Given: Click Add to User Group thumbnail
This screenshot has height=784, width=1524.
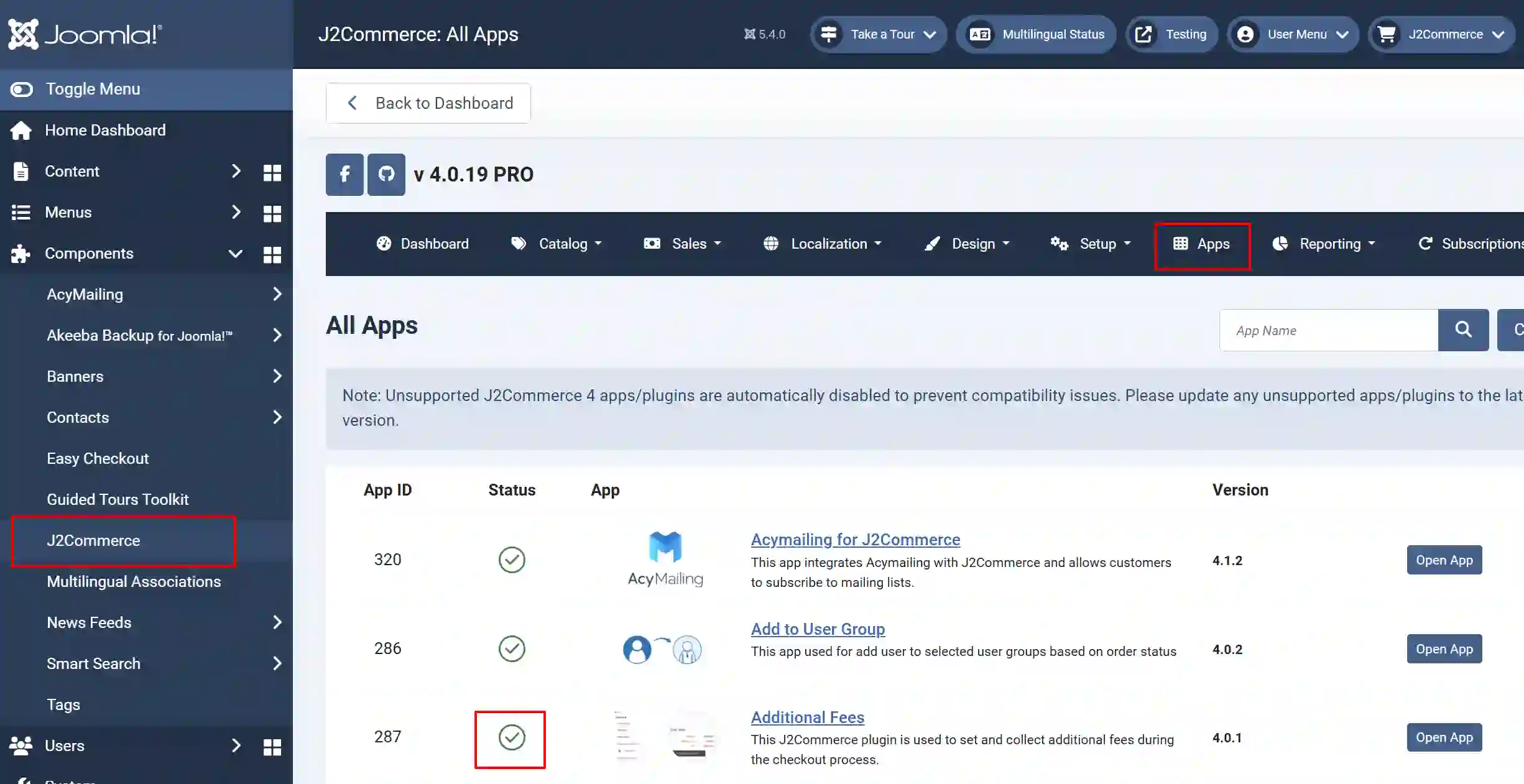Looking at the screenshot, I should tap(662, 649).
